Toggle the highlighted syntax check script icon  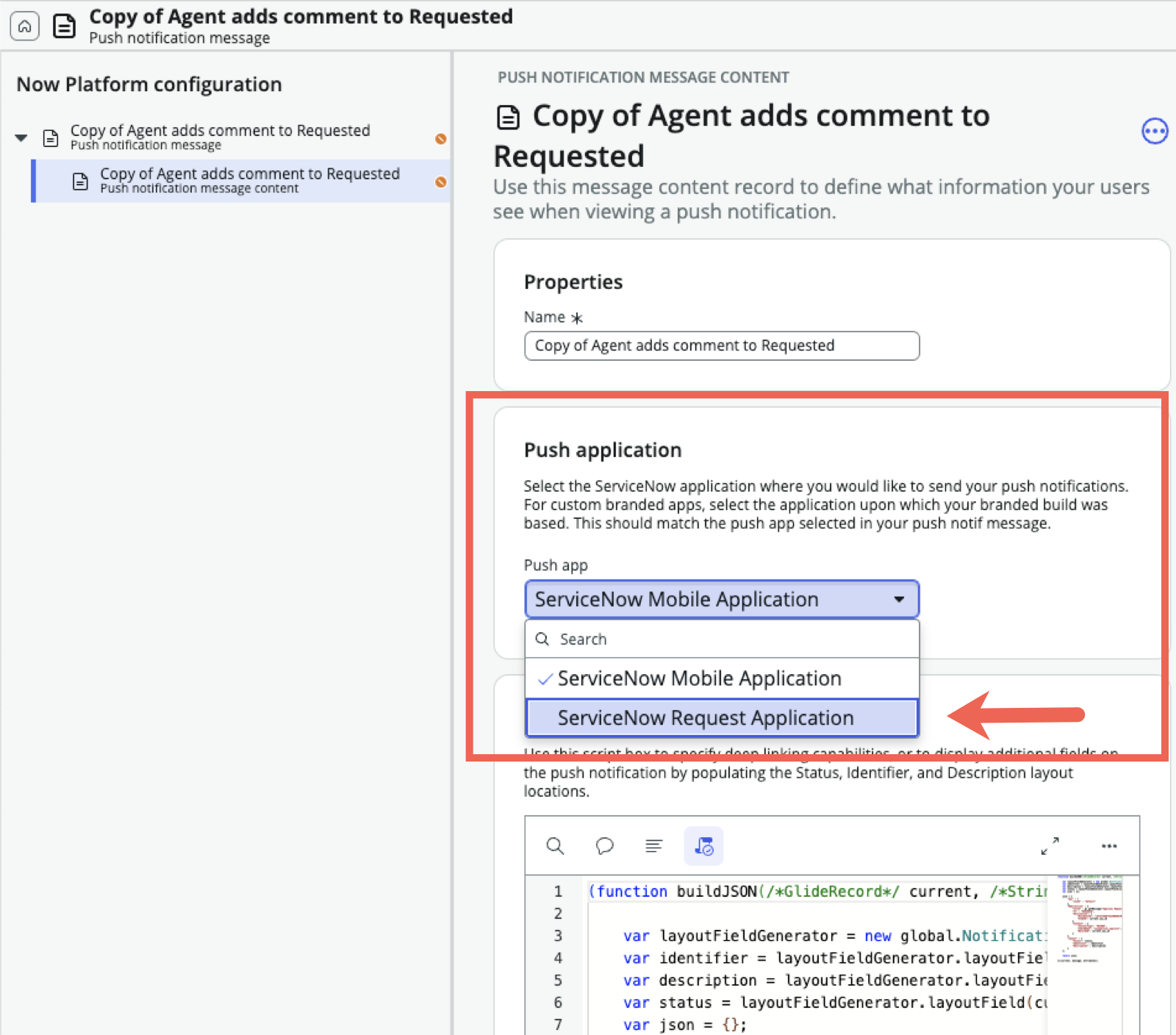pyautogui.click(x=703, y=846)
